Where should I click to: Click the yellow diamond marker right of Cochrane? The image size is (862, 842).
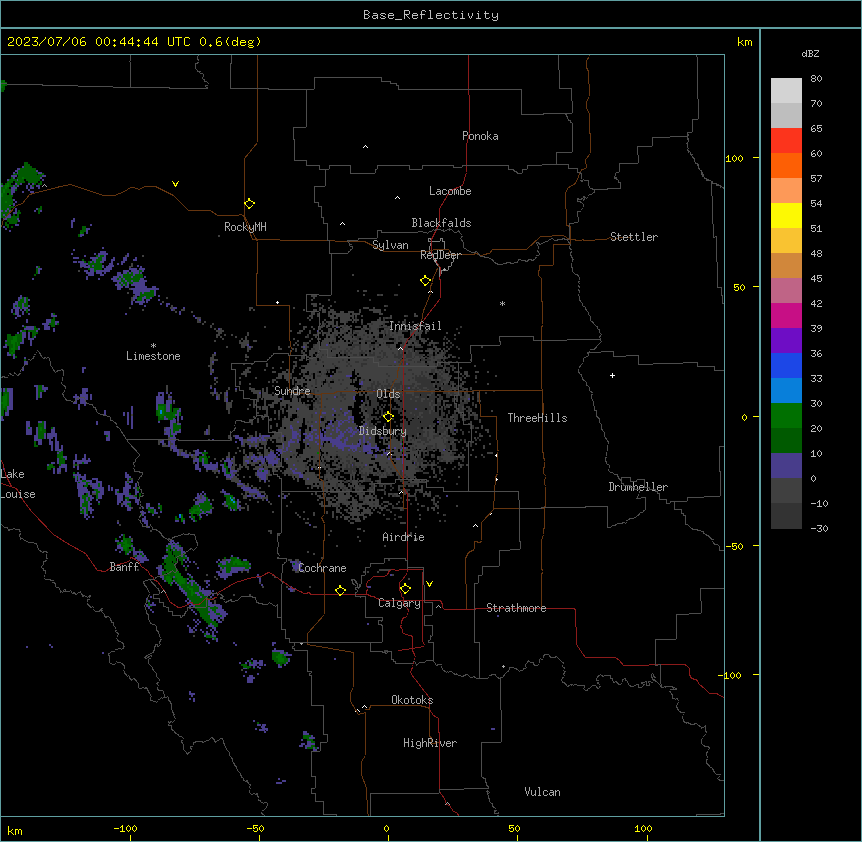point(340,590)
